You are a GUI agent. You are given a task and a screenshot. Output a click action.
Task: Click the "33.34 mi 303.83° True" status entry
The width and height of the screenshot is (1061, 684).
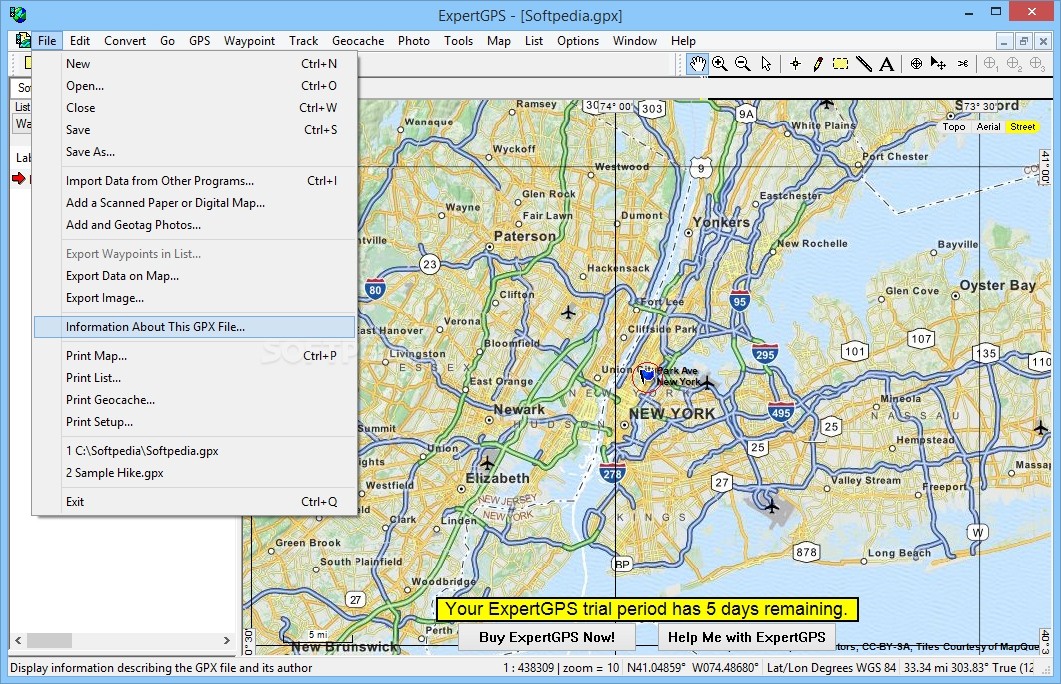pos(968,668)
